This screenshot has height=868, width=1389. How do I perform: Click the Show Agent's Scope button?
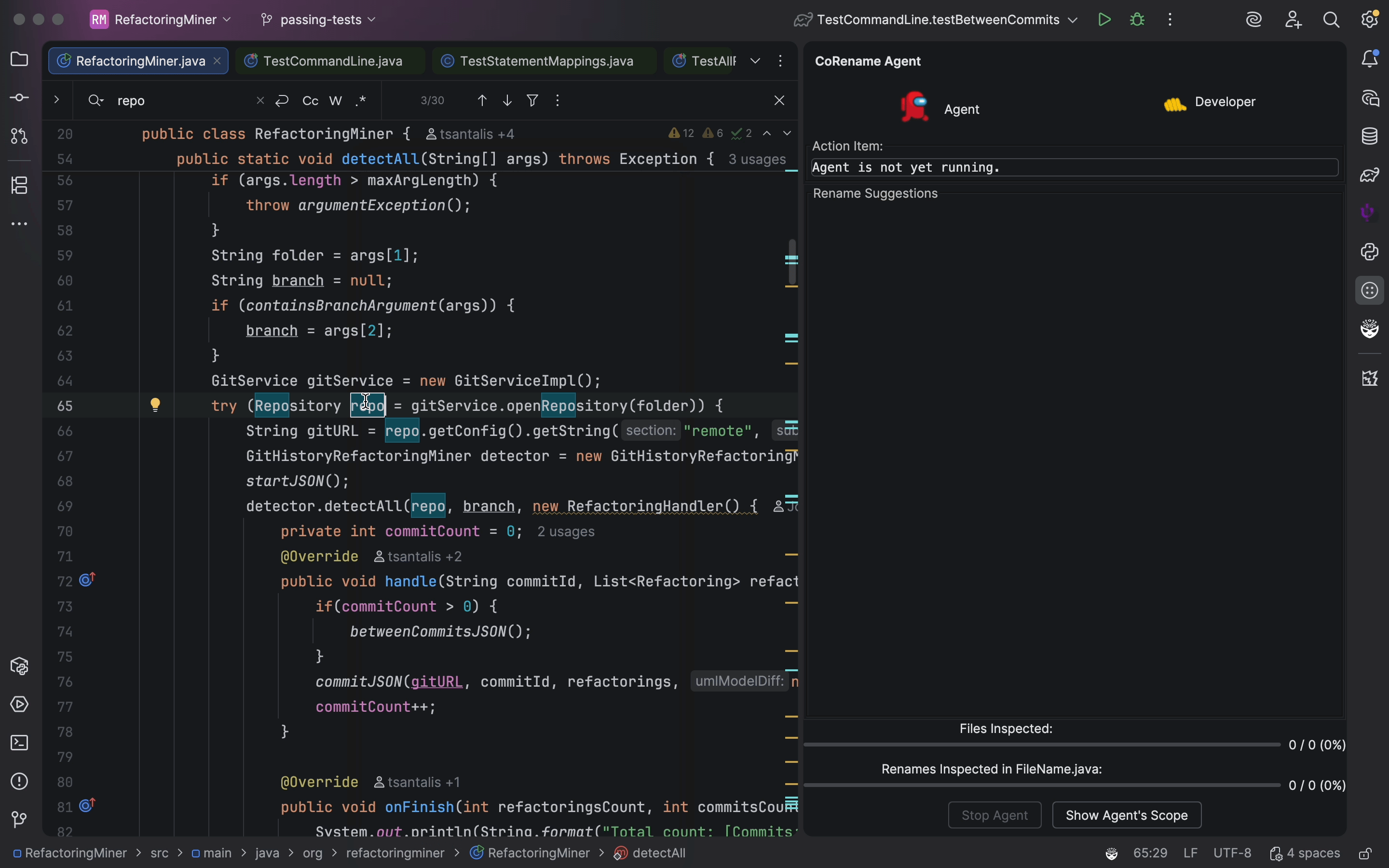[x=1126, y=815]
